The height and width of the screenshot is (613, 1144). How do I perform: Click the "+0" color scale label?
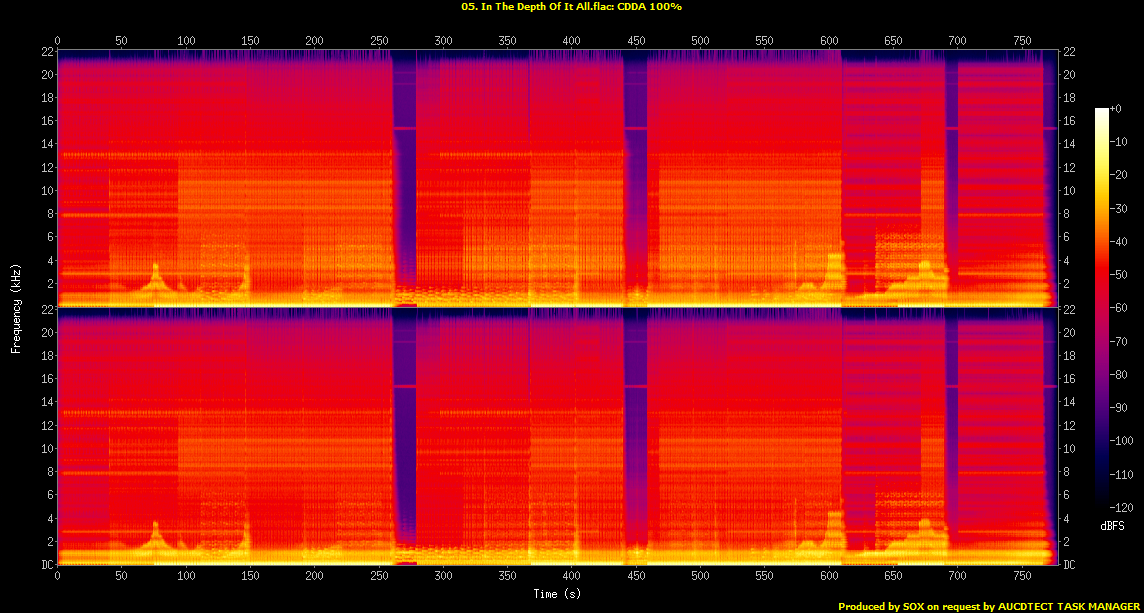[1116, 108]
